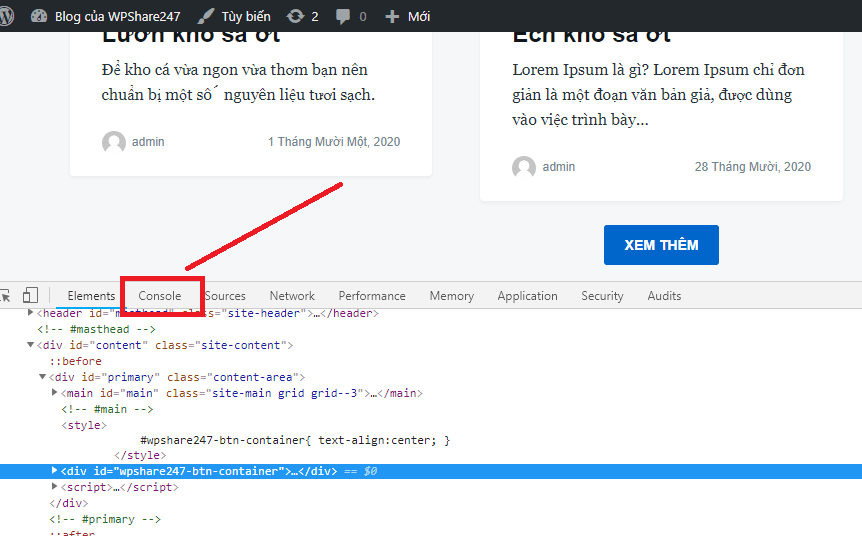Switch to the Elements tab
Viewport: 862px width, 536px height.
pyautogui.click(x=91, y=296)
